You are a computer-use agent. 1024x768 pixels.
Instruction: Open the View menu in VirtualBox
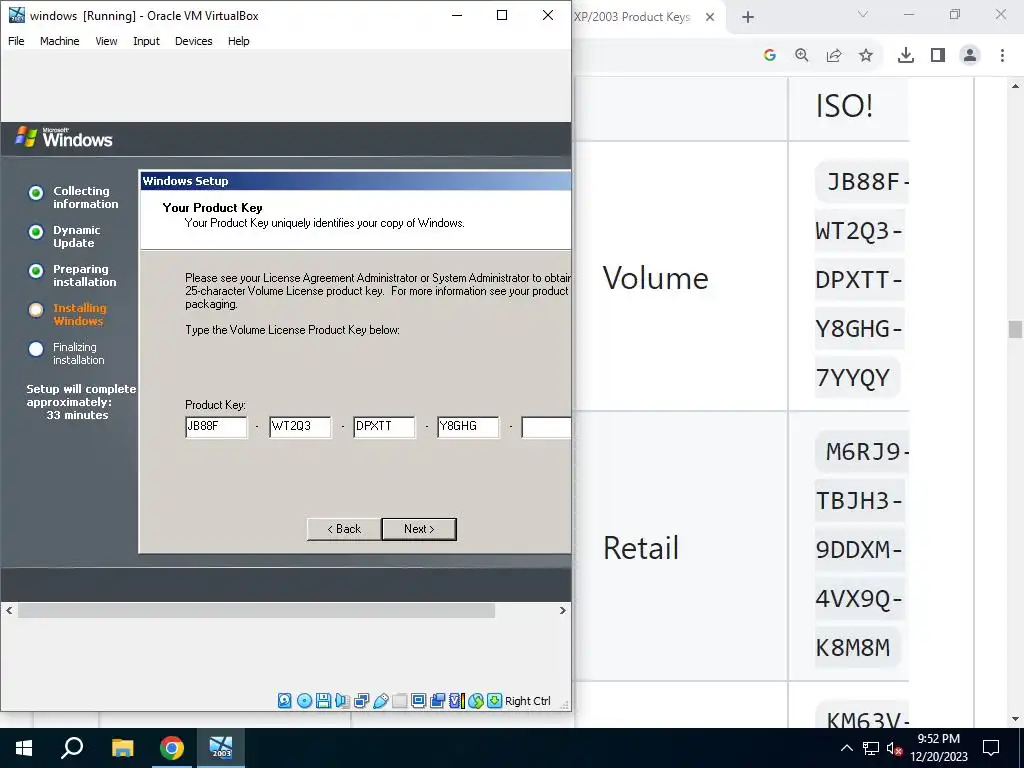(x=106, y=41)
